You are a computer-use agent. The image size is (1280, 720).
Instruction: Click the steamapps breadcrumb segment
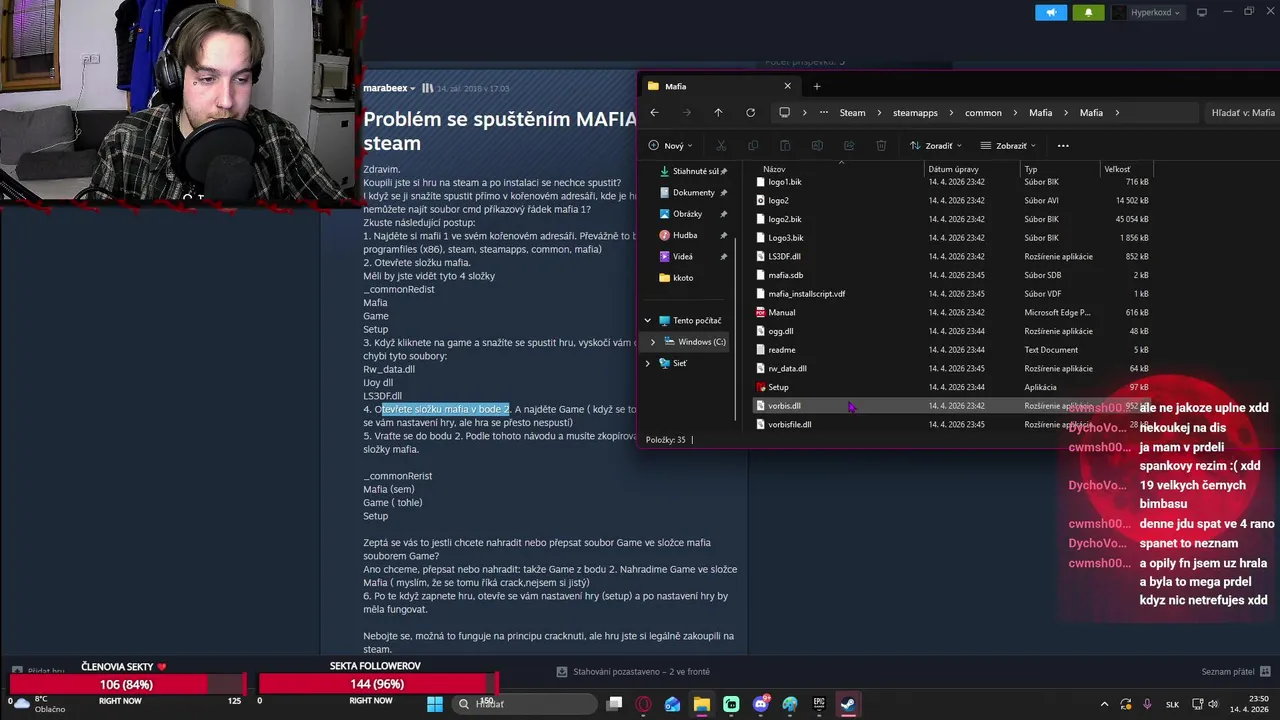click(915, 113)
